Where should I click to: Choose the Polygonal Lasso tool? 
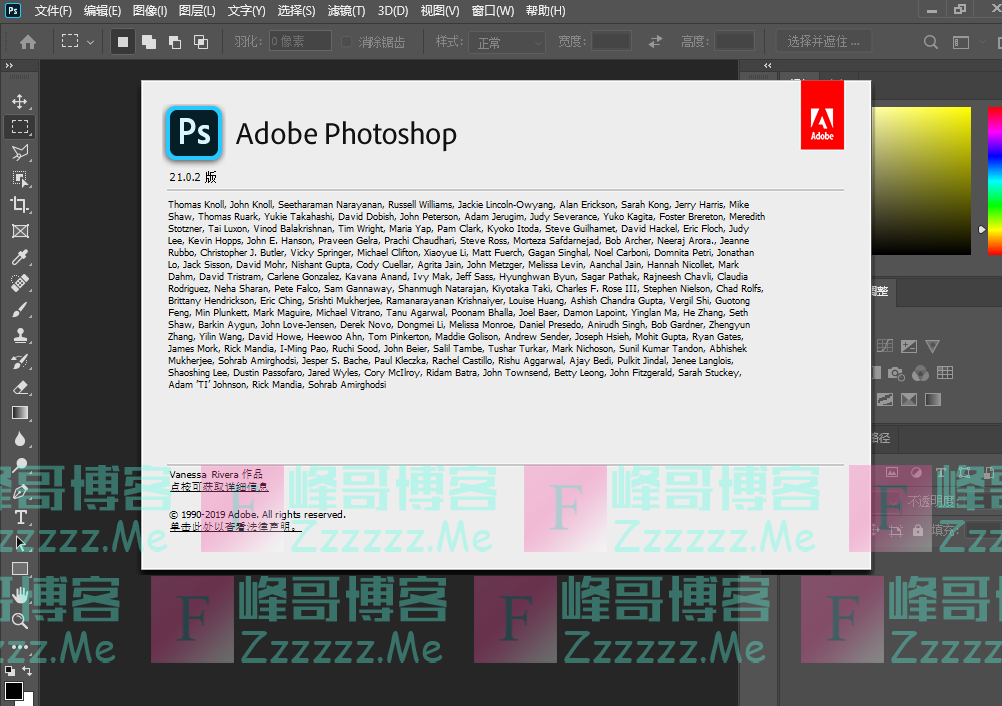20,153
